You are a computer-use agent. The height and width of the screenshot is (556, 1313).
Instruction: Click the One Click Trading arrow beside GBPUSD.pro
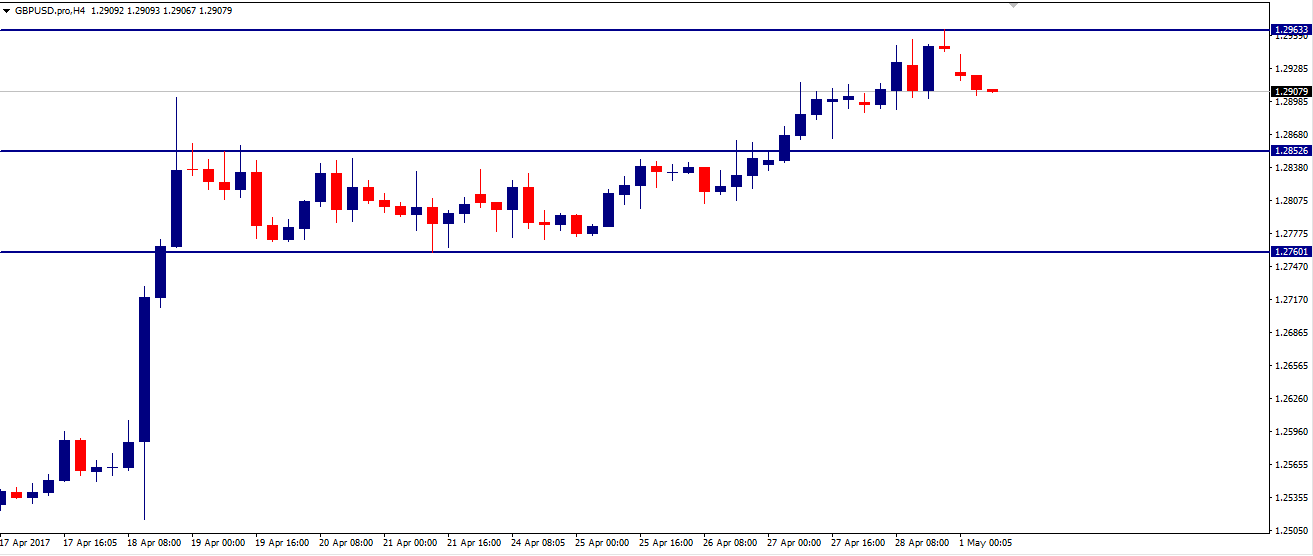pyautogui.click(x=6, y=10)
